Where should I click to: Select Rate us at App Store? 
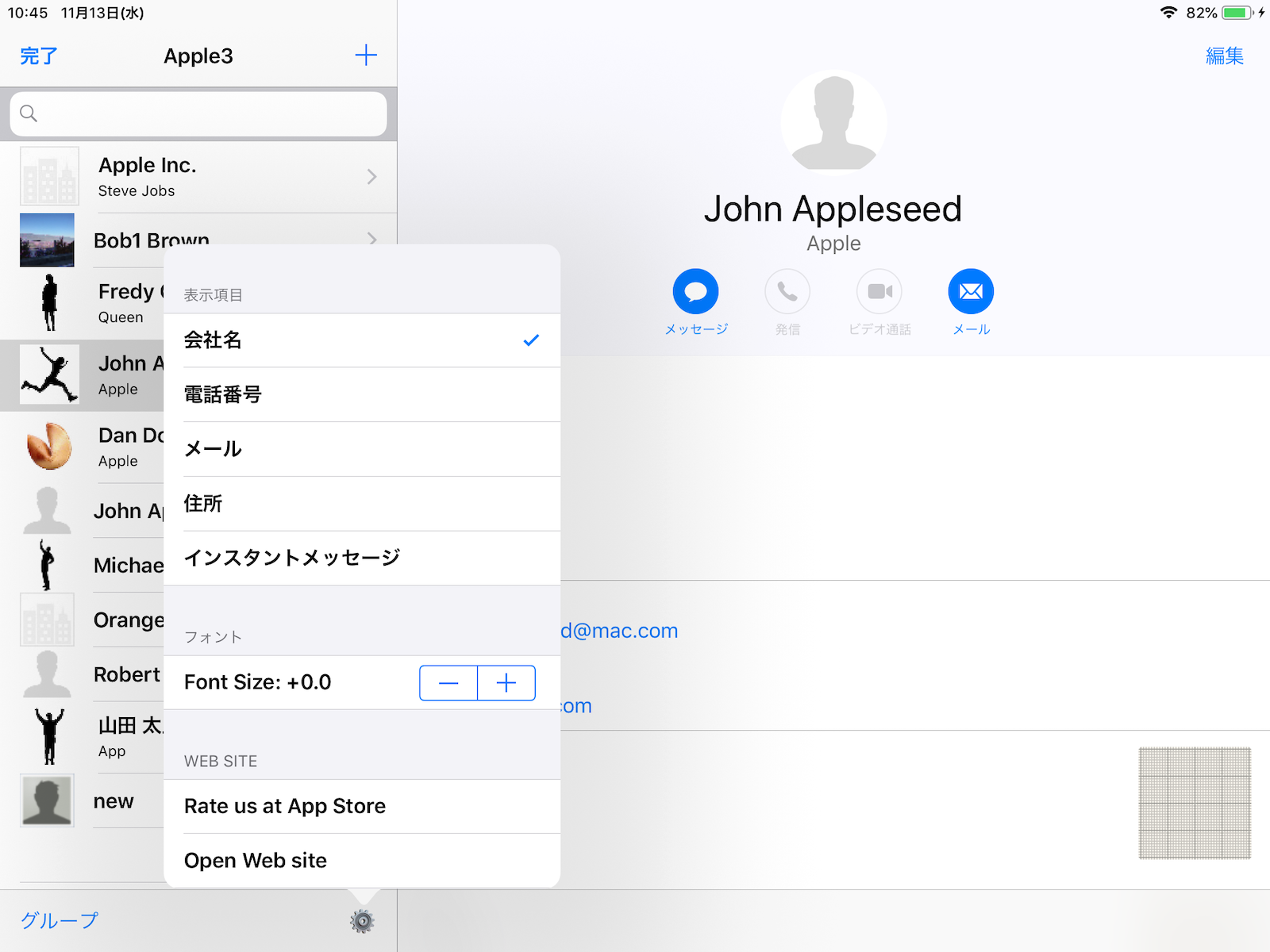(362, 806)
